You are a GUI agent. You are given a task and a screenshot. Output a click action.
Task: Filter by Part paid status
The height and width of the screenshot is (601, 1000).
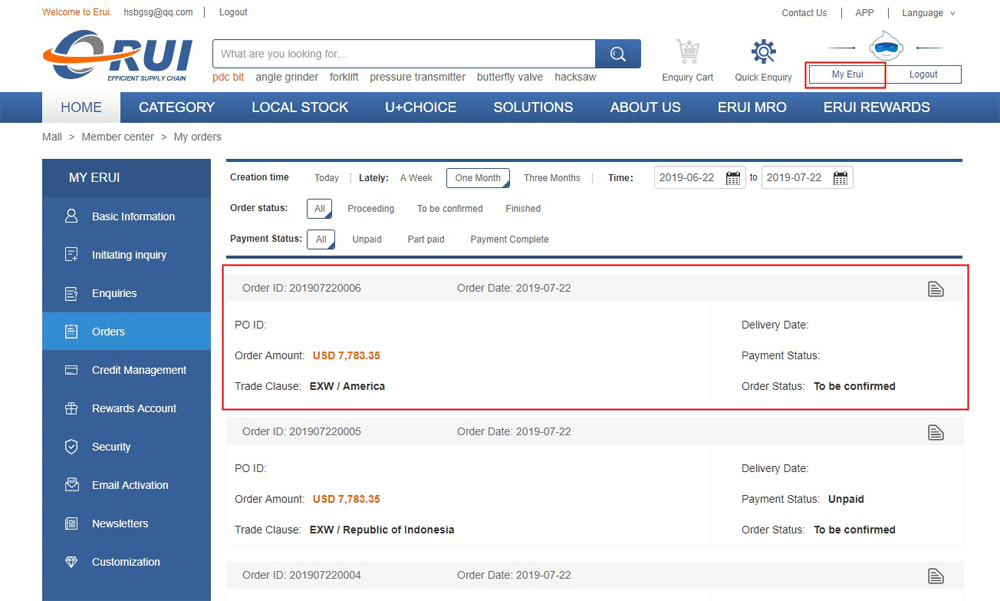426,239
